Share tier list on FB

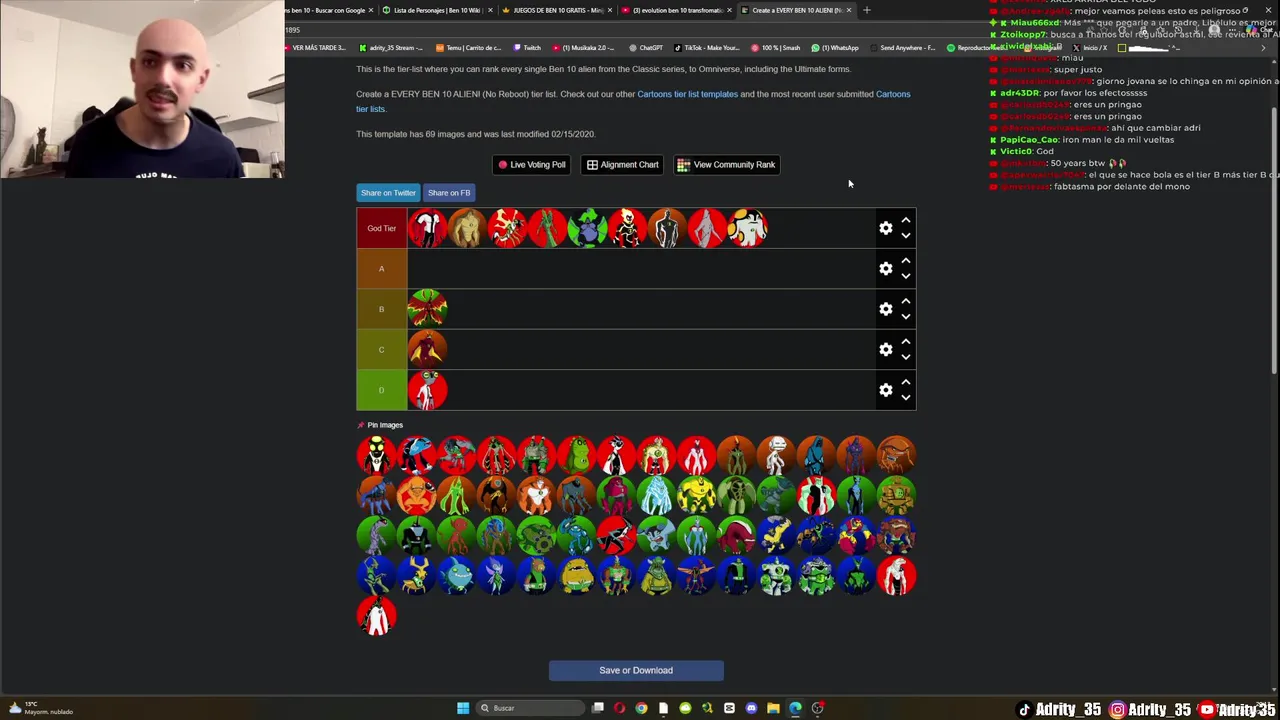[449, 193]
